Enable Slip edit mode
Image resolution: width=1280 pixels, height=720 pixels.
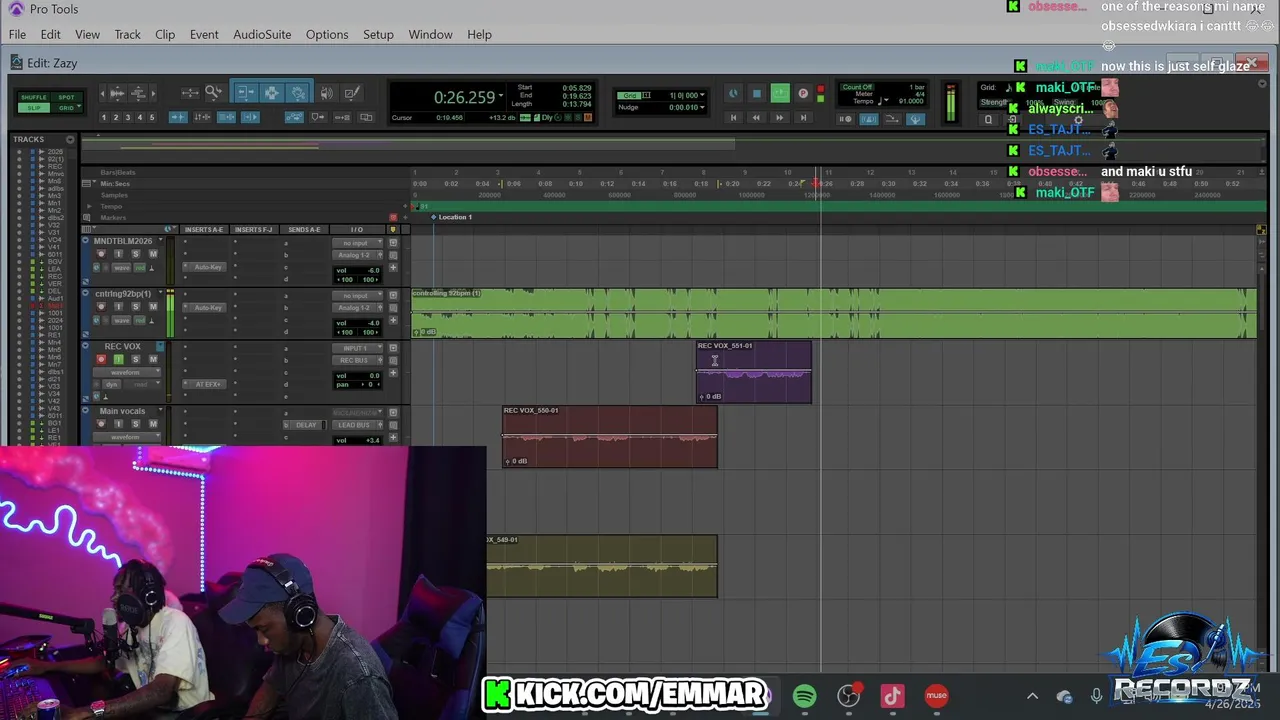[x=34, y=108]
